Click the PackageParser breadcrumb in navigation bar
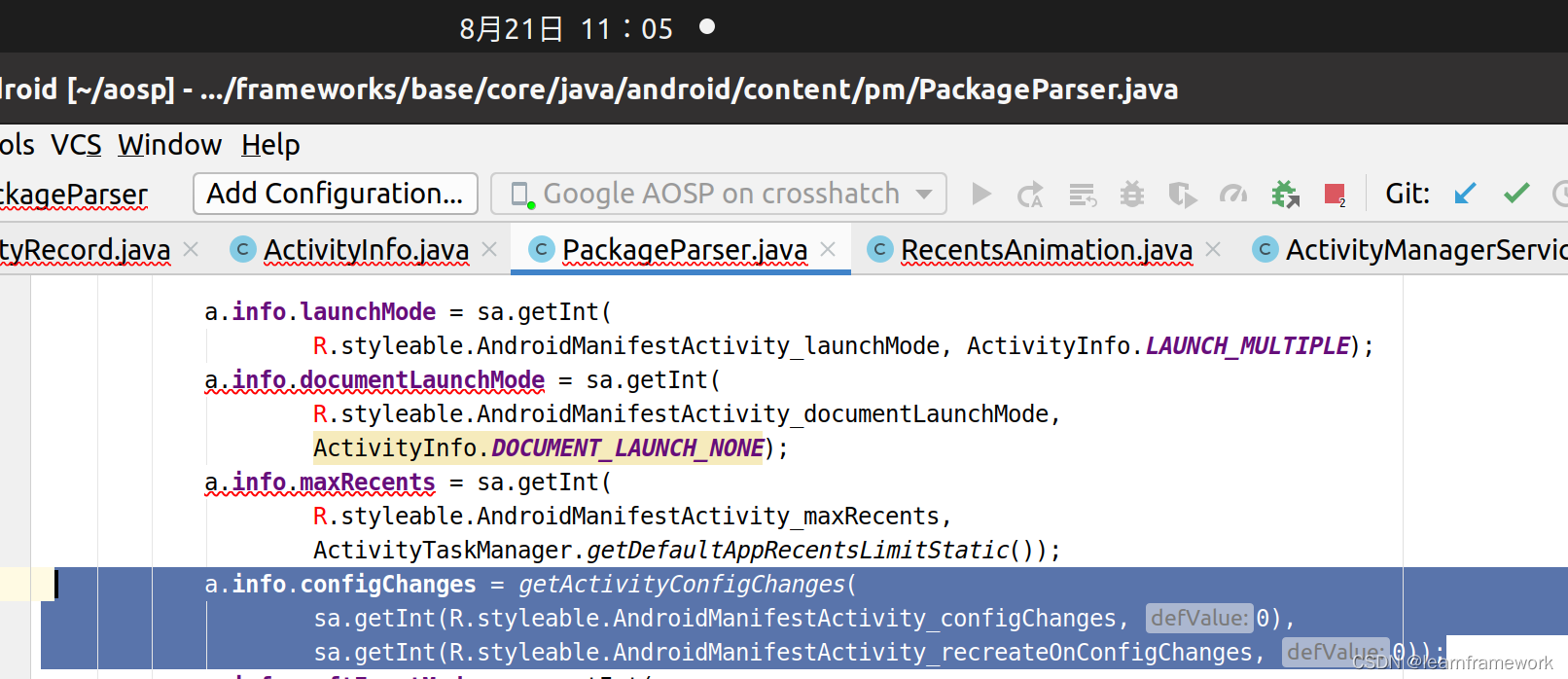The image size is (1568, 679). pyautogui.click(x=74, y=195)
